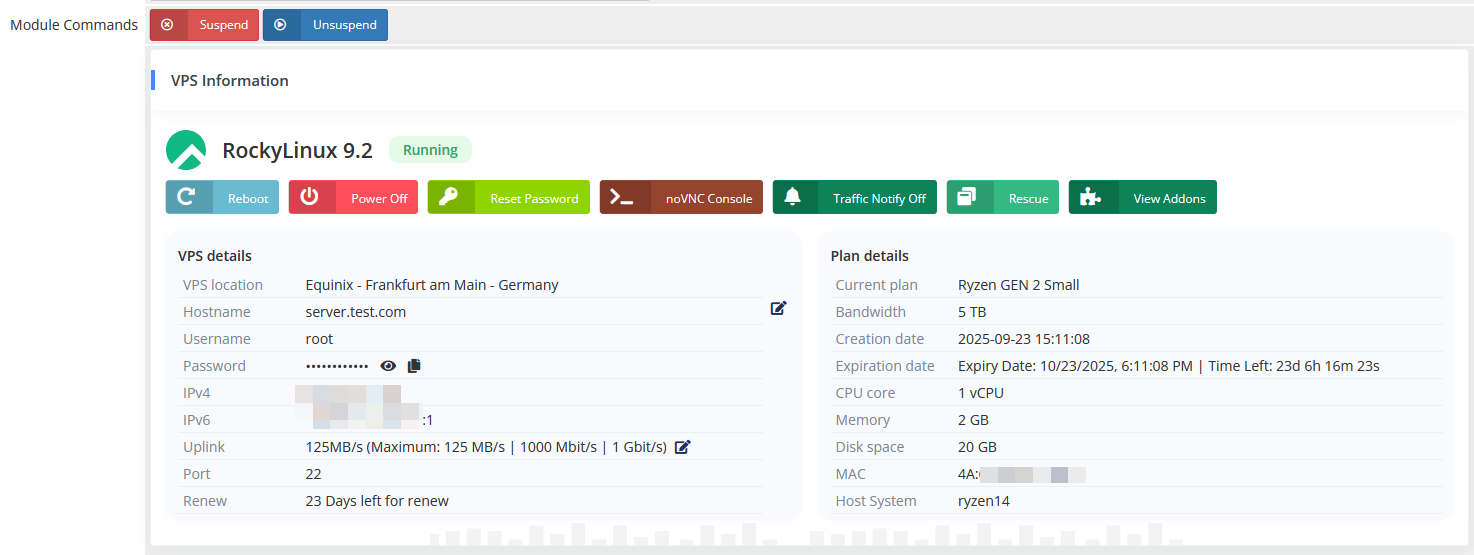Copy the password to clipboard
This screenshot has height=555, width=1474.
(x=414, y=366)
